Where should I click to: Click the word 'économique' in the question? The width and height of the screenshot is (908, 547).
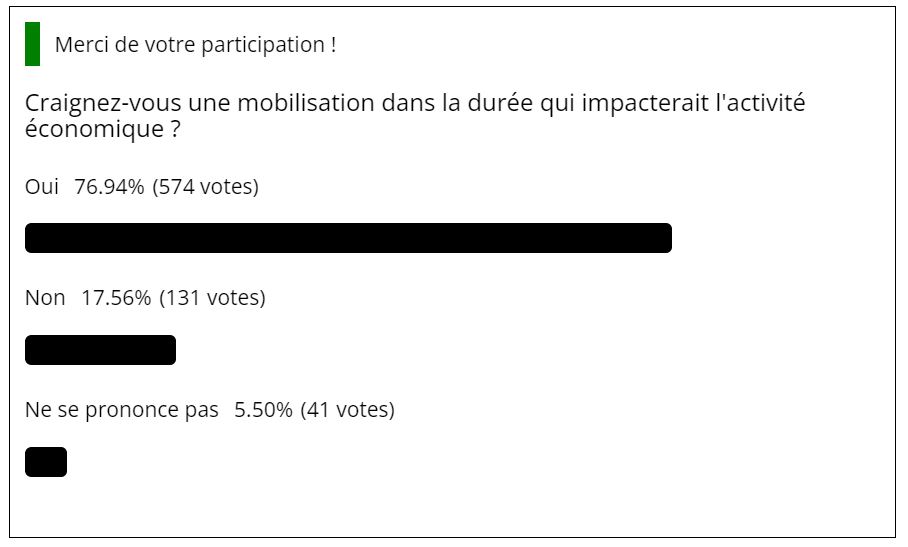point(94,129)
